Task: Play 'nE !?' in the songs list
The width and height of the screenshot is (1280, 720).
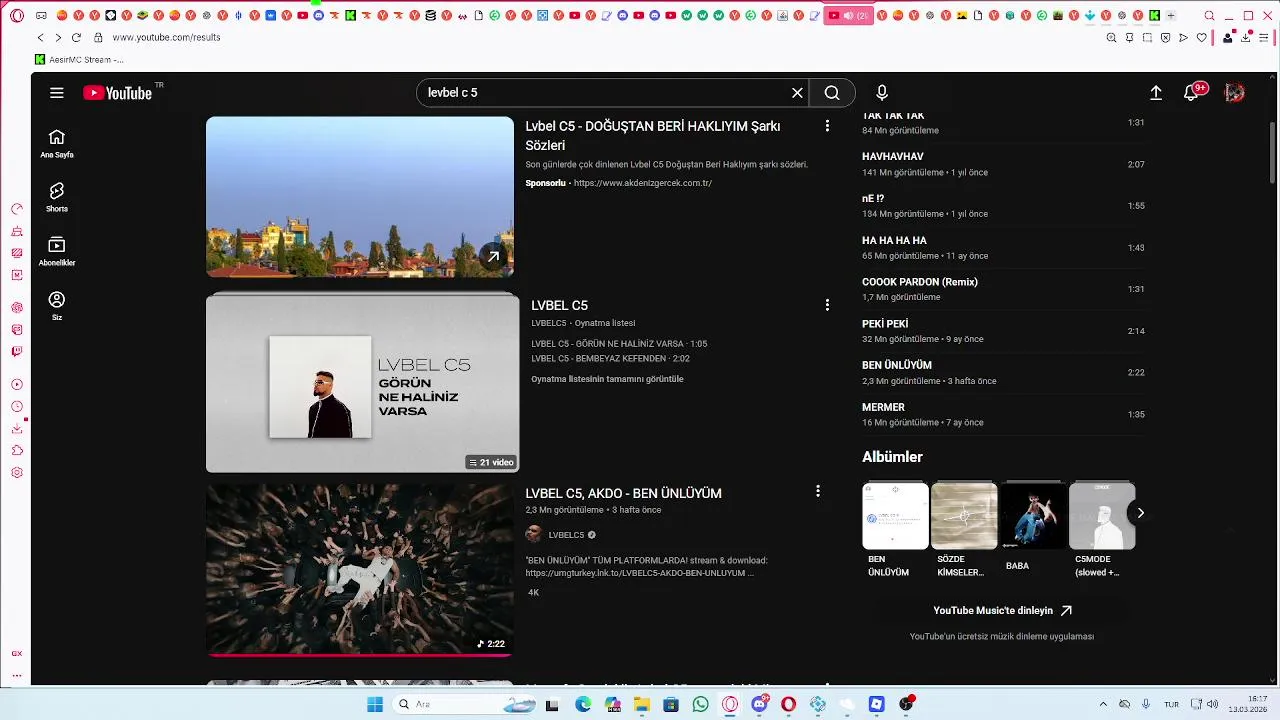Action: [x=1004, y=206]
